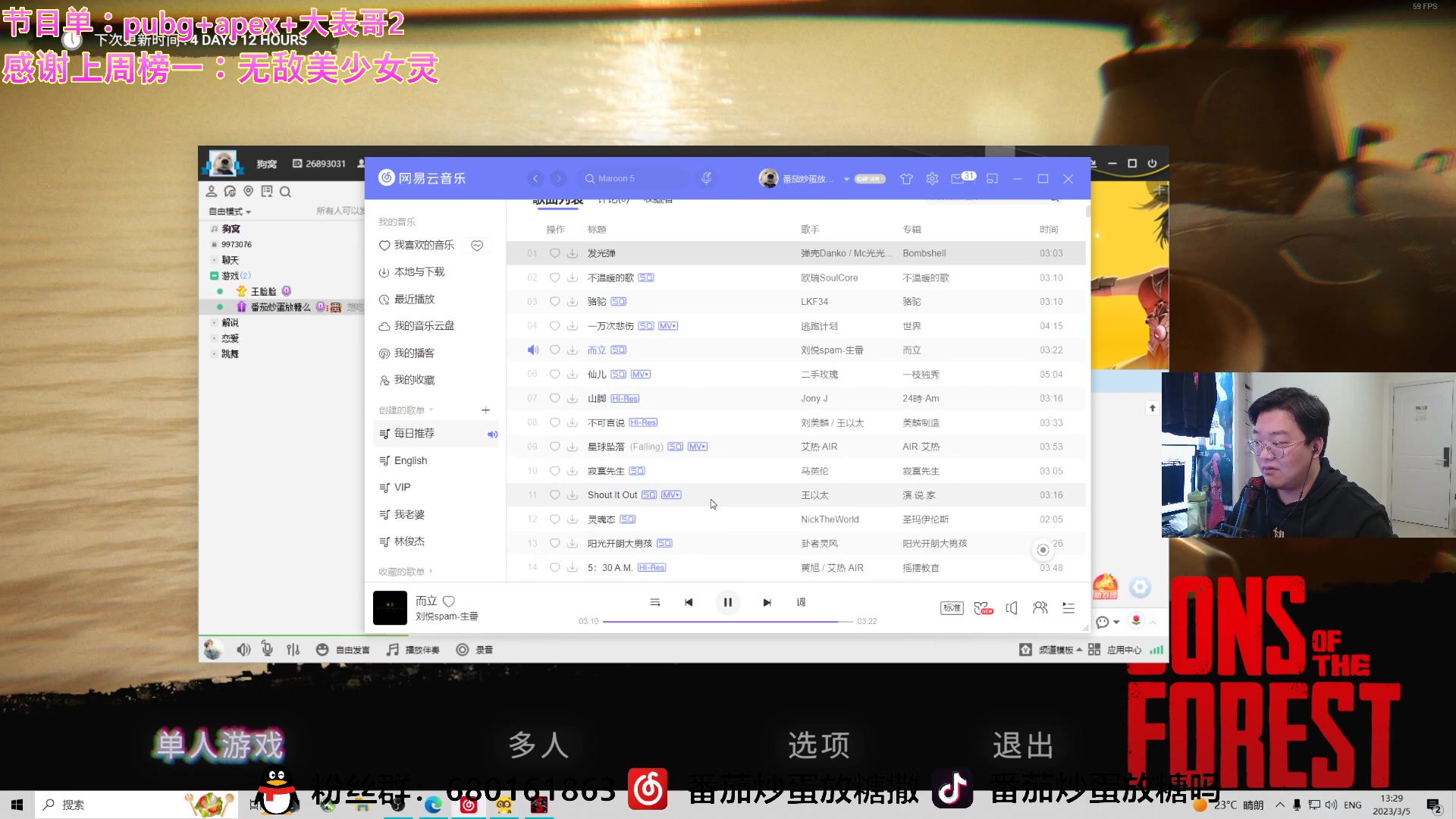Click search icon in YY channel toolbar
This screenshot has width=1456, height=819.
[x=285, y=192]
